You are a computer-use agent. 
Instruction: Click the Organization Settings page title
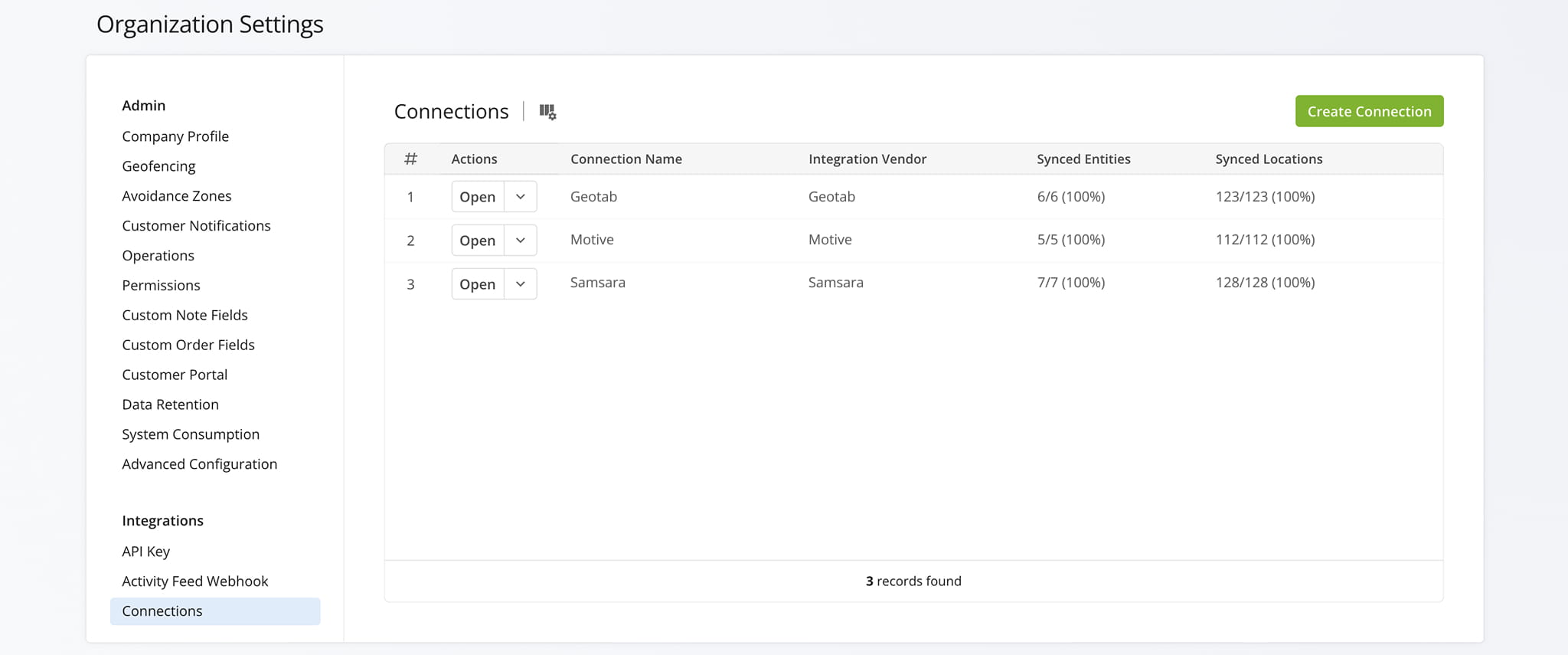click(210, 25)
